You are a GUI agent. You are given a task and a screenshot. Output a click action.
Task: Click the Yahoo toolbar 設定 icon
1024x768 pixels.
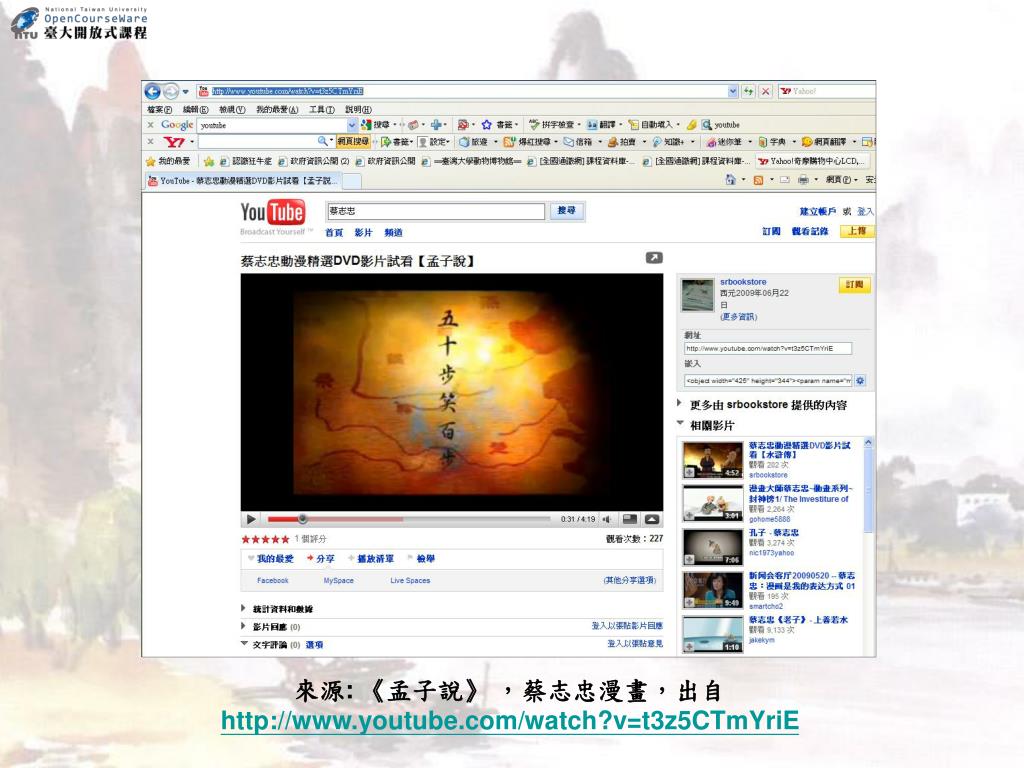click(423, 142)
